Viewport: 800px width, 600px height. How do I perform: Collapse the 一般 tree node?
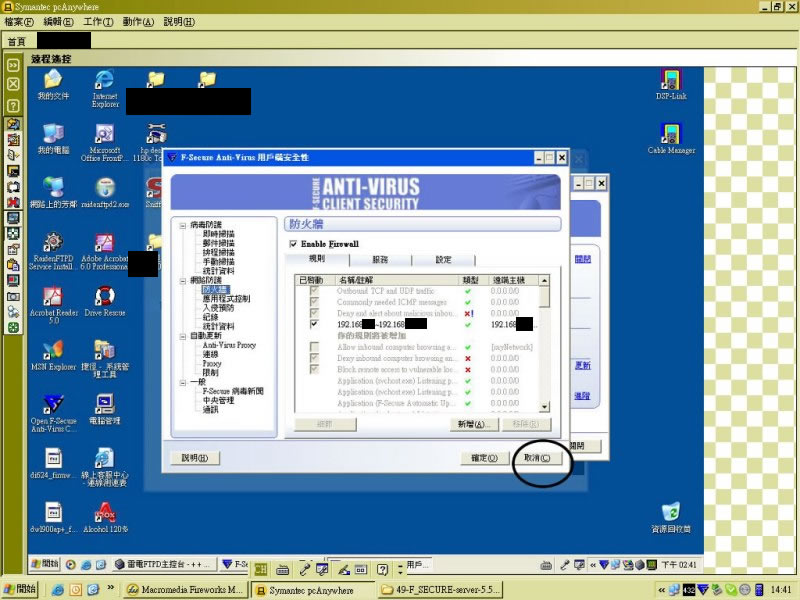[x=183, y=382]
